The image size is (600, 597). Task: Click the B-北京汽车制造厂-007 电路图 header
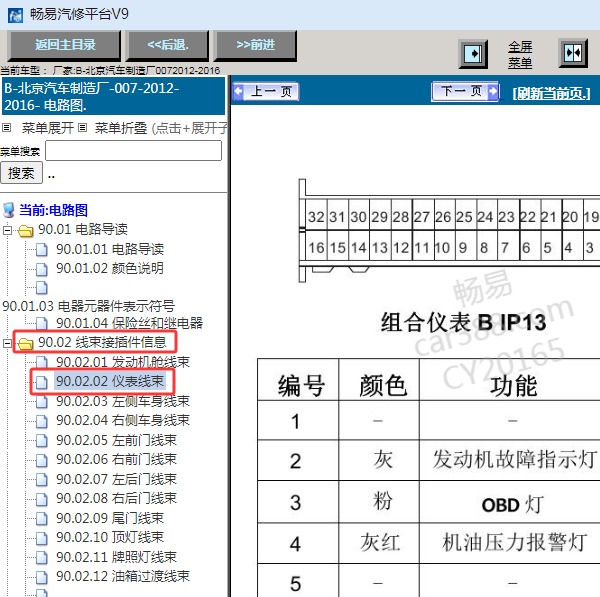point(113,96)
